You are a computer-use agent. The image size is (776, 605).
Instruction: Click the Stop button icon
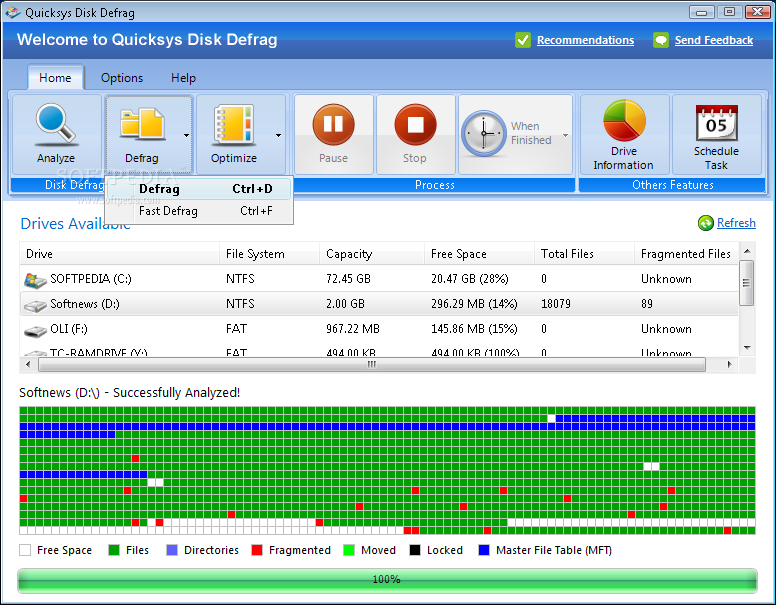coord(415,124)
